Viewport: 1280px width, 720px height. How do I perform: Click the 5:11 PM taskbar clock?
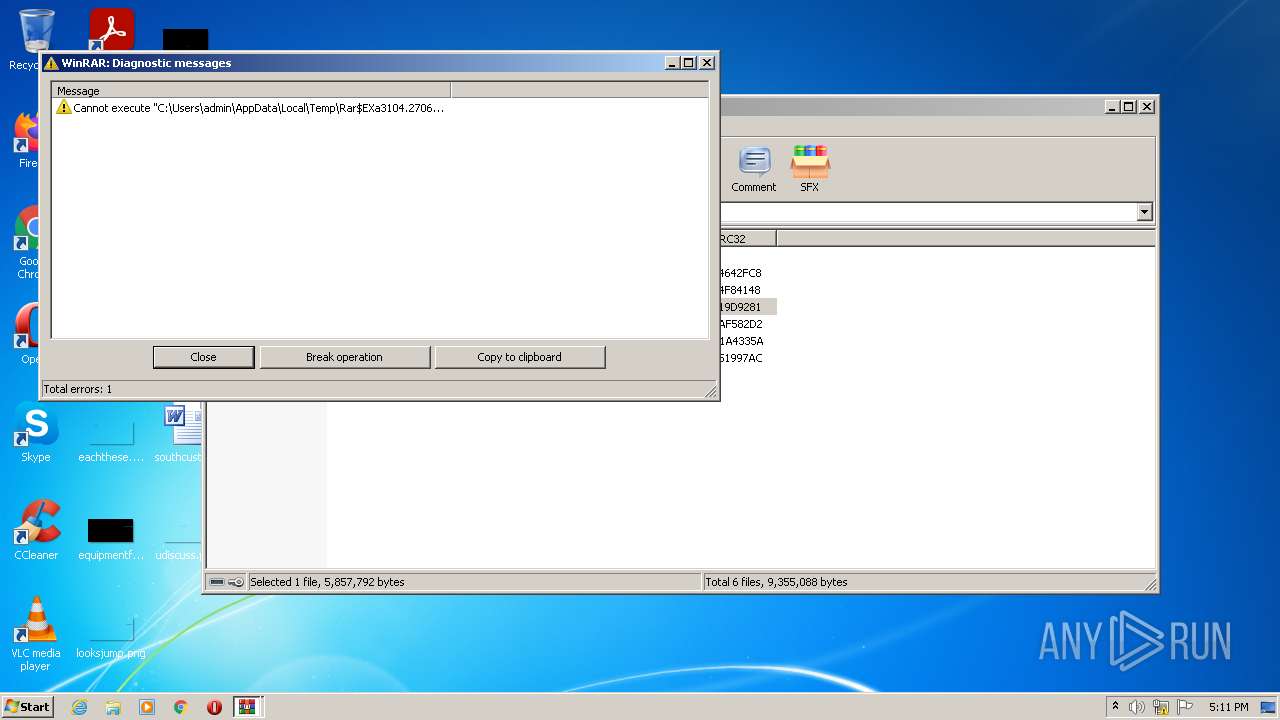[x=1228, y=707]
